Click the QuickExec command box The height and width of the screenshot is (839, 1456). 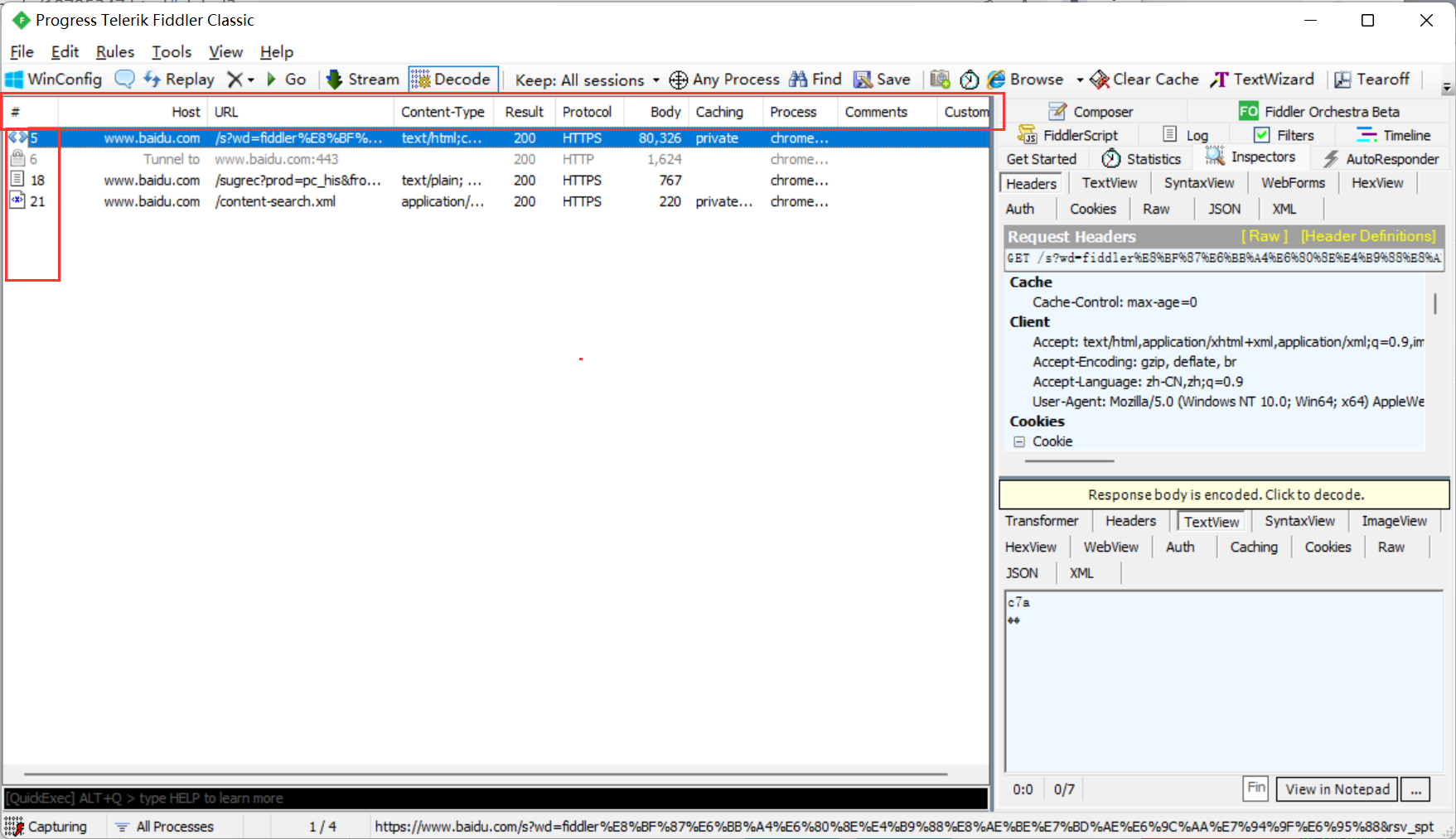(496, 798)
